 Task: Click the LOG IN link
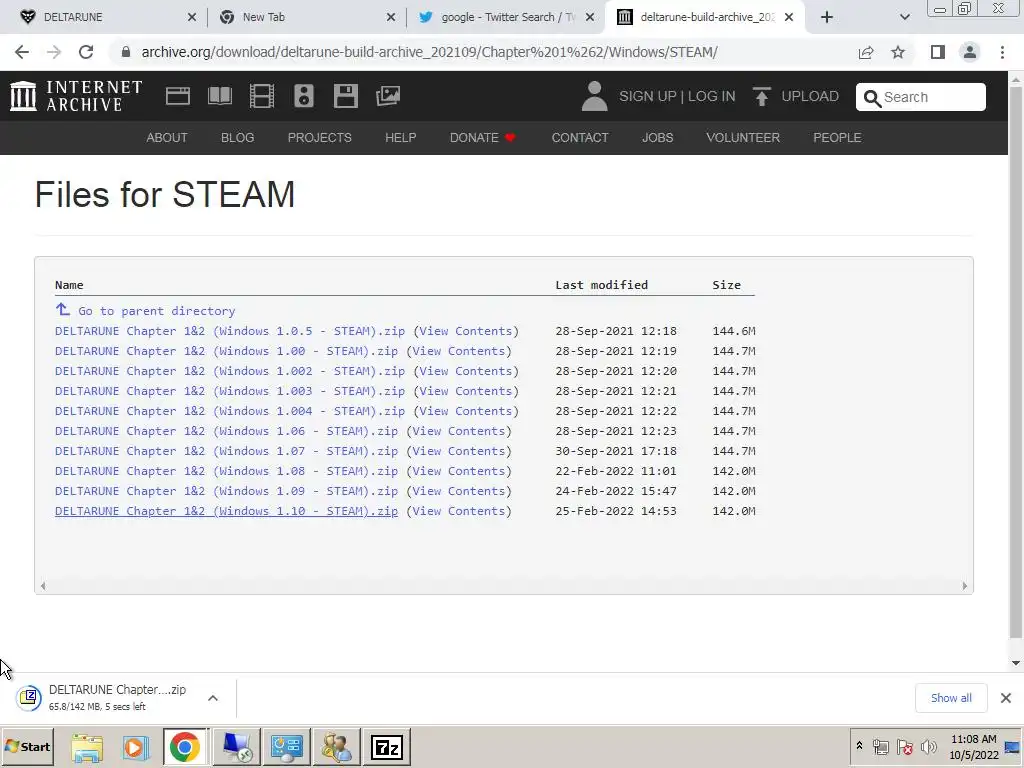(x=711, y=96)
